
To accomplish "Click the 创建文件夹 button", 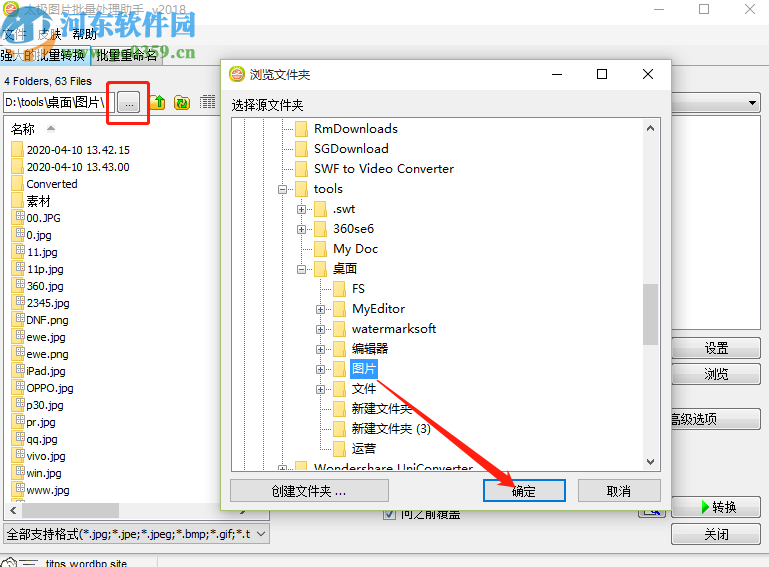I will click(309, 490).
